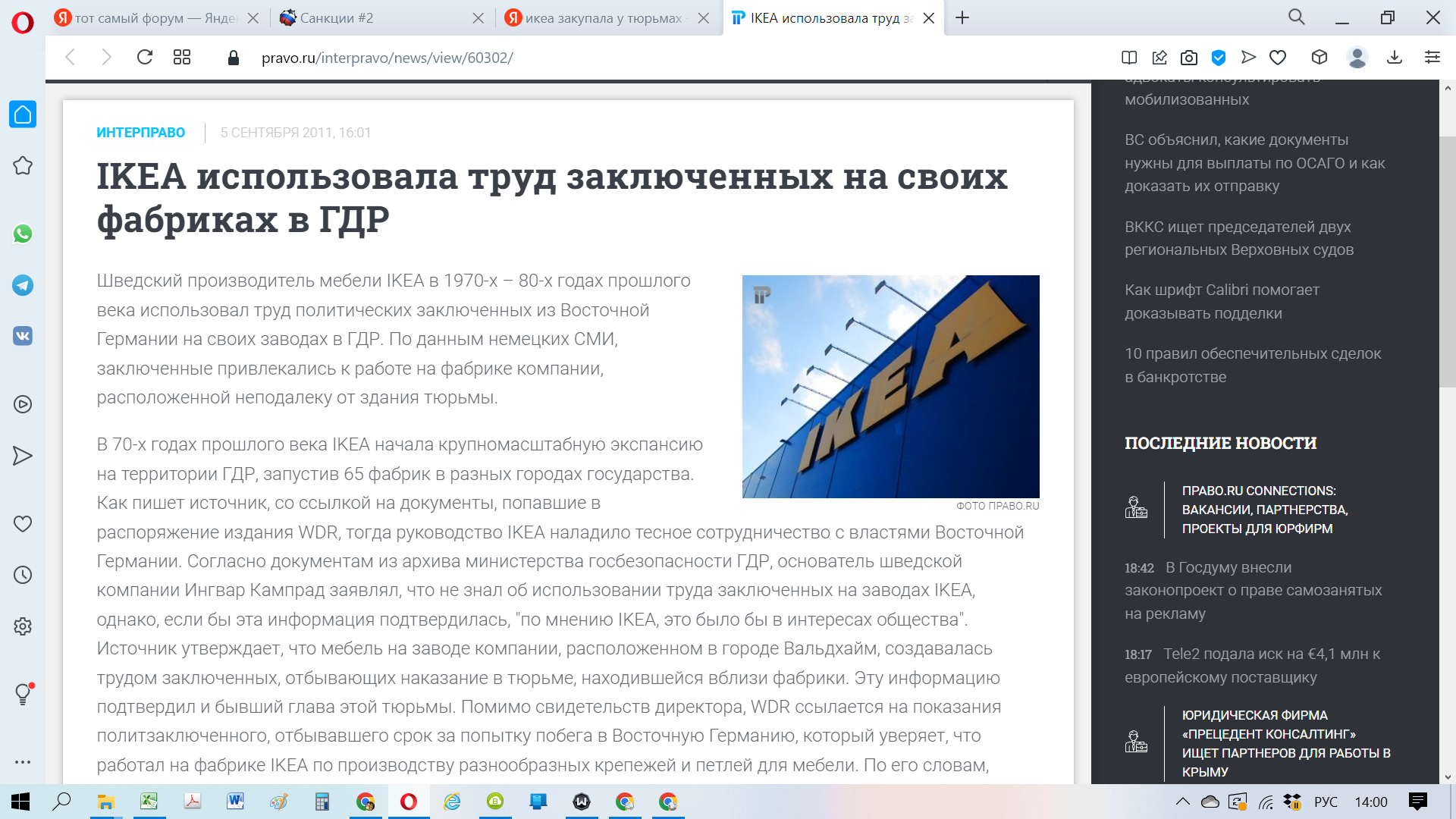Reload the current page
The width and height of the screenshot is (1456, 819).
(144, 58)
